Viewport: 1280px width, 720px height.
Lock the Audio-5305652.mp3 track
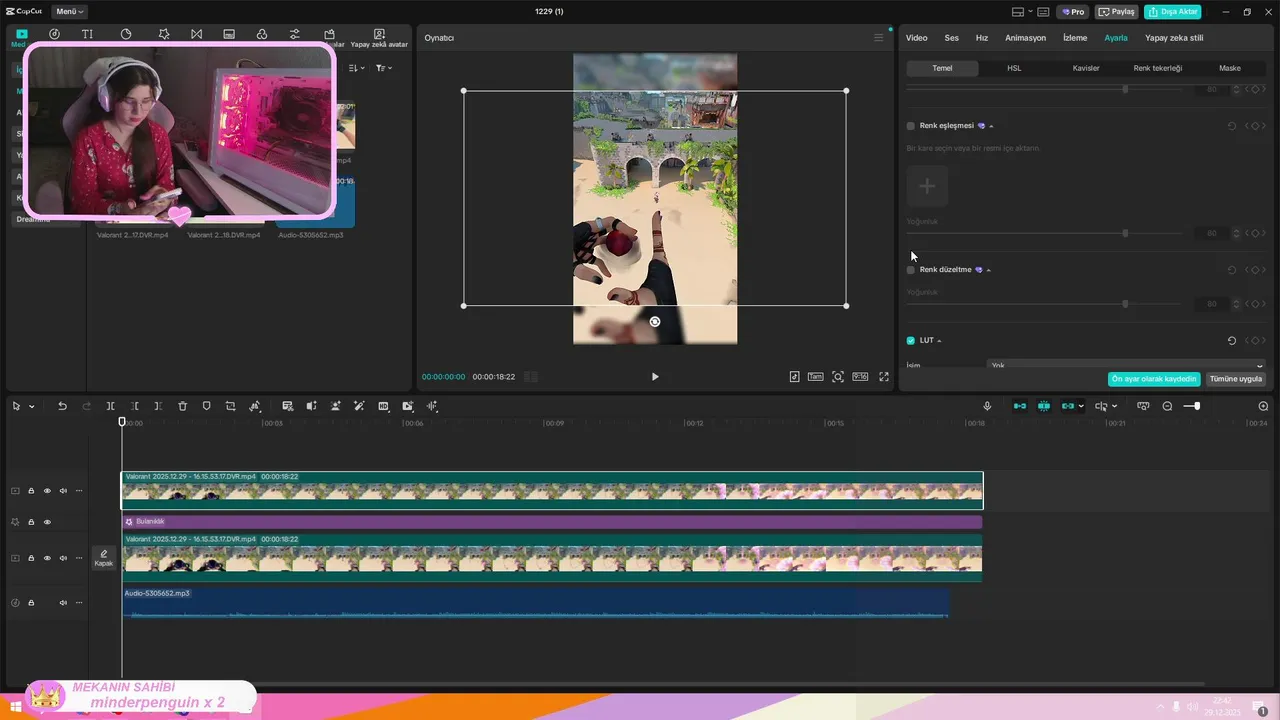[x=31, y=603]
